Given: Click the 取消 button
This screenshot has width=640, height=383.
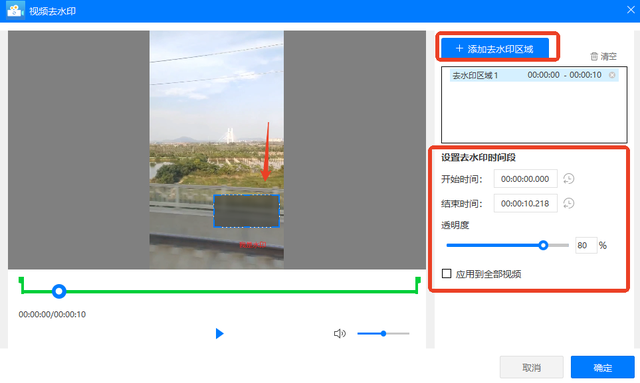Looking at the screenshot, I should [531, 367].
